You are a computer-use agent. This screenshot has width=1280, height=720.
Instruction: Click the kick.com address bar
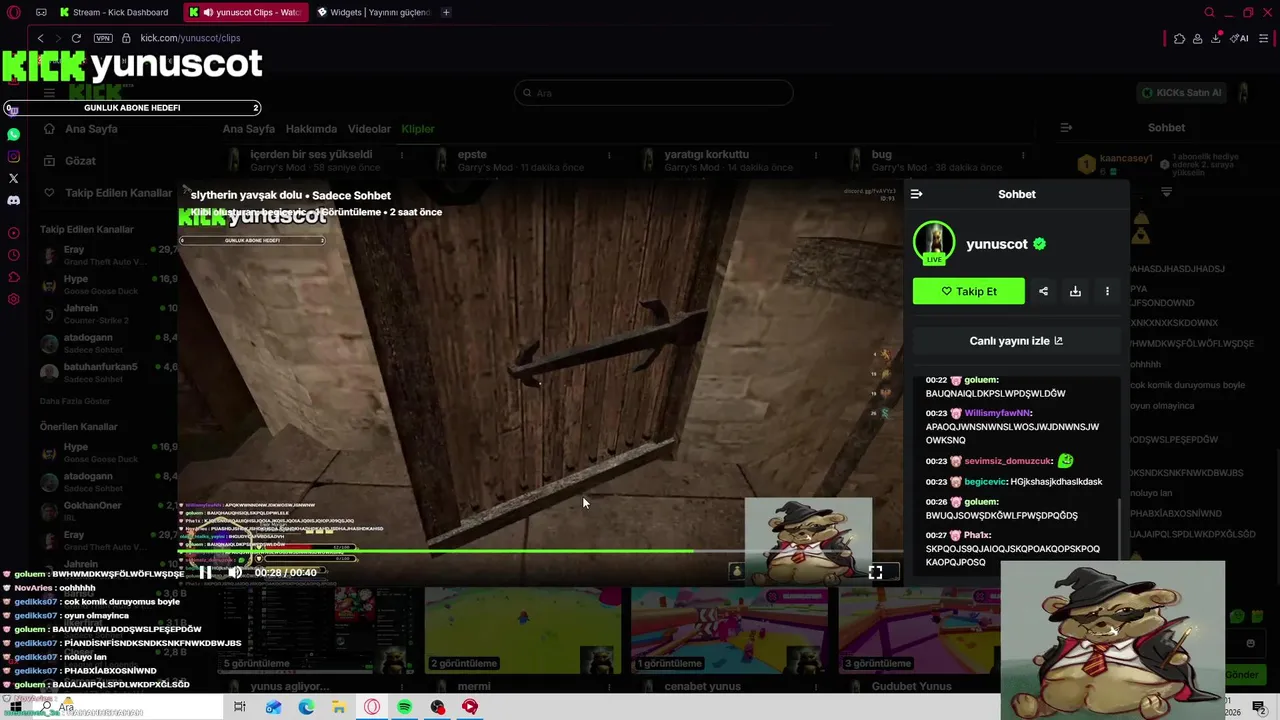[190, 38]
